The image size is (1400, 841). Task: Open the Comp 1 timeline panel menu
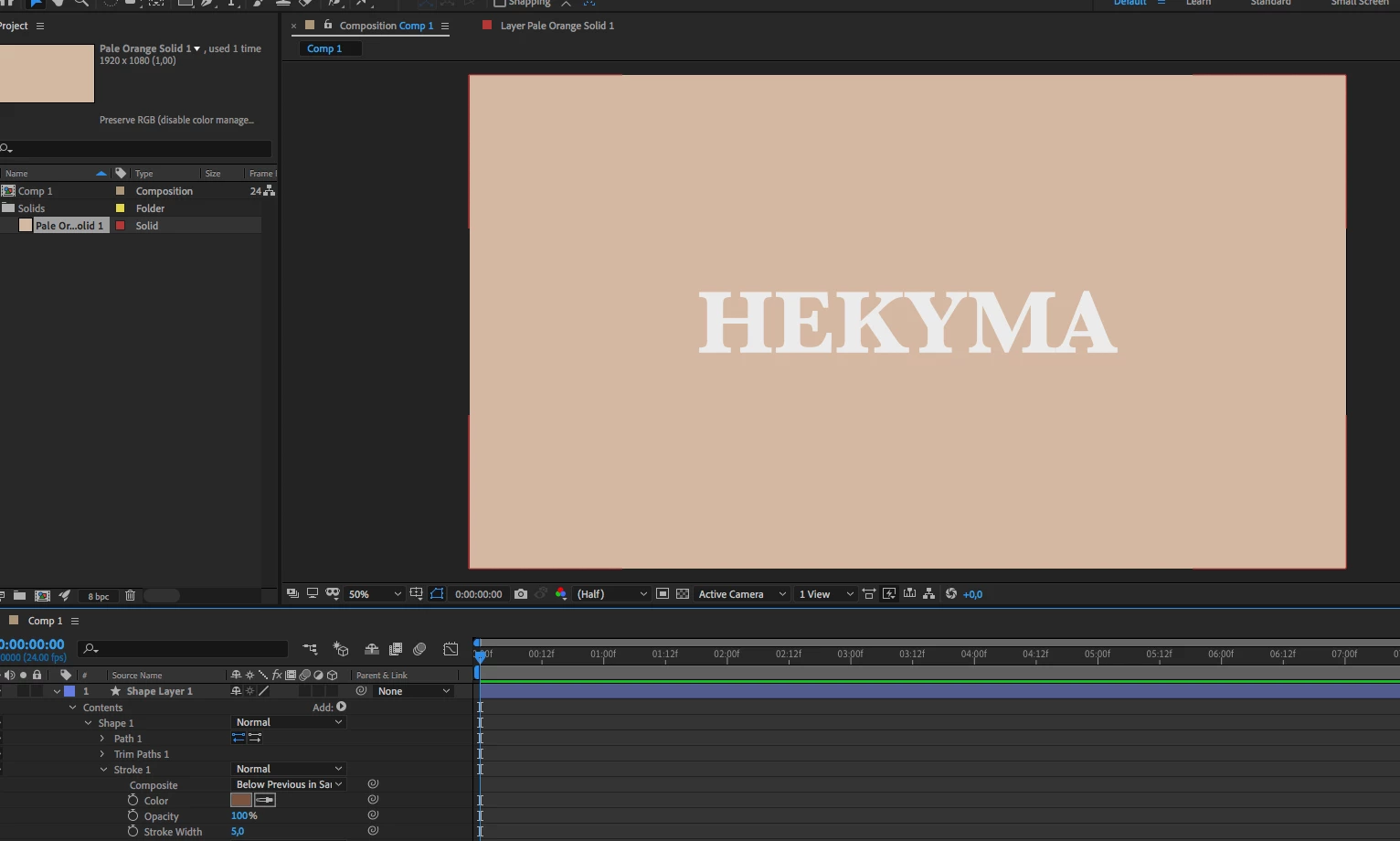pos(75,621)
